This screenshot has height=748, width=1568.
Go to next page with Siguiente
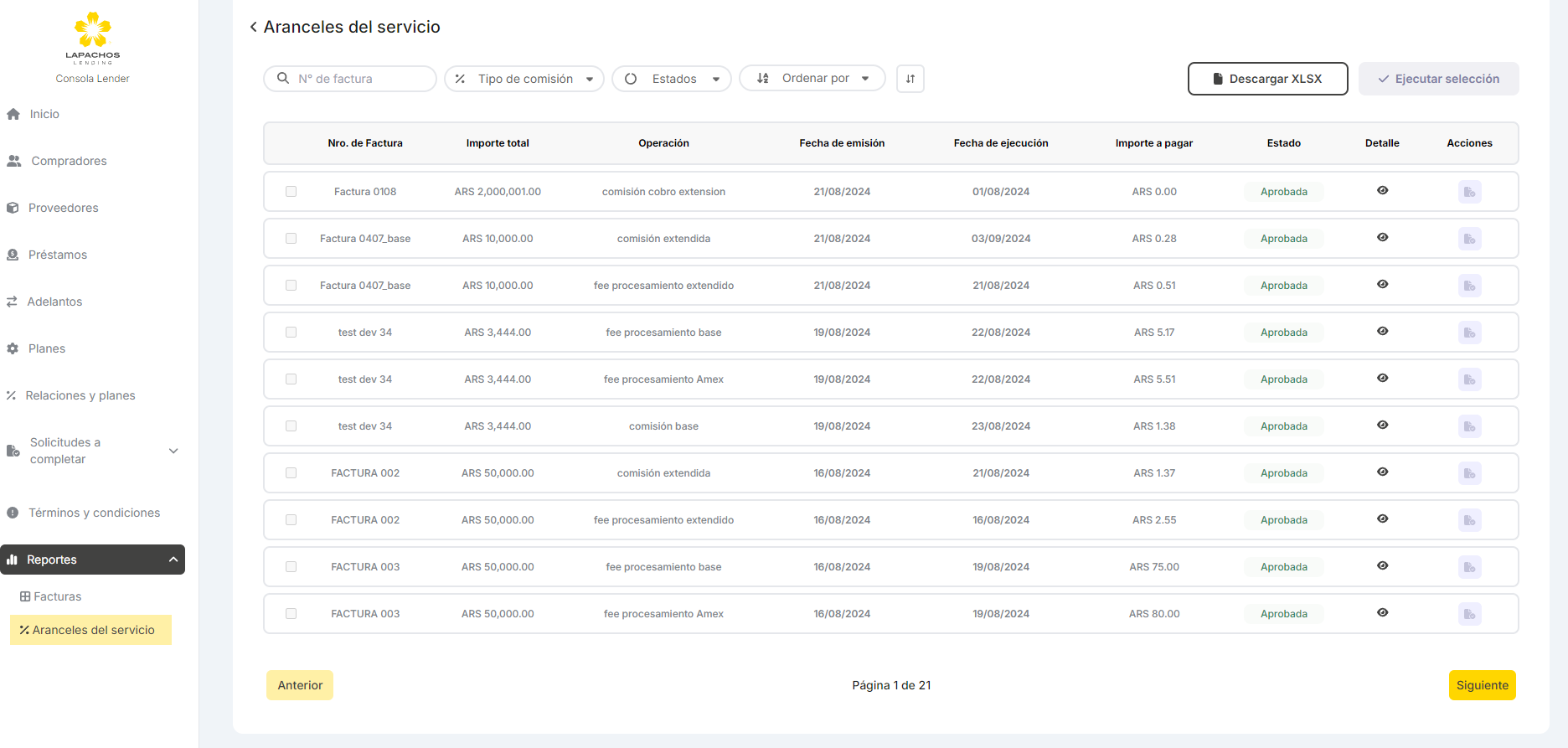tap(1482, 685)
